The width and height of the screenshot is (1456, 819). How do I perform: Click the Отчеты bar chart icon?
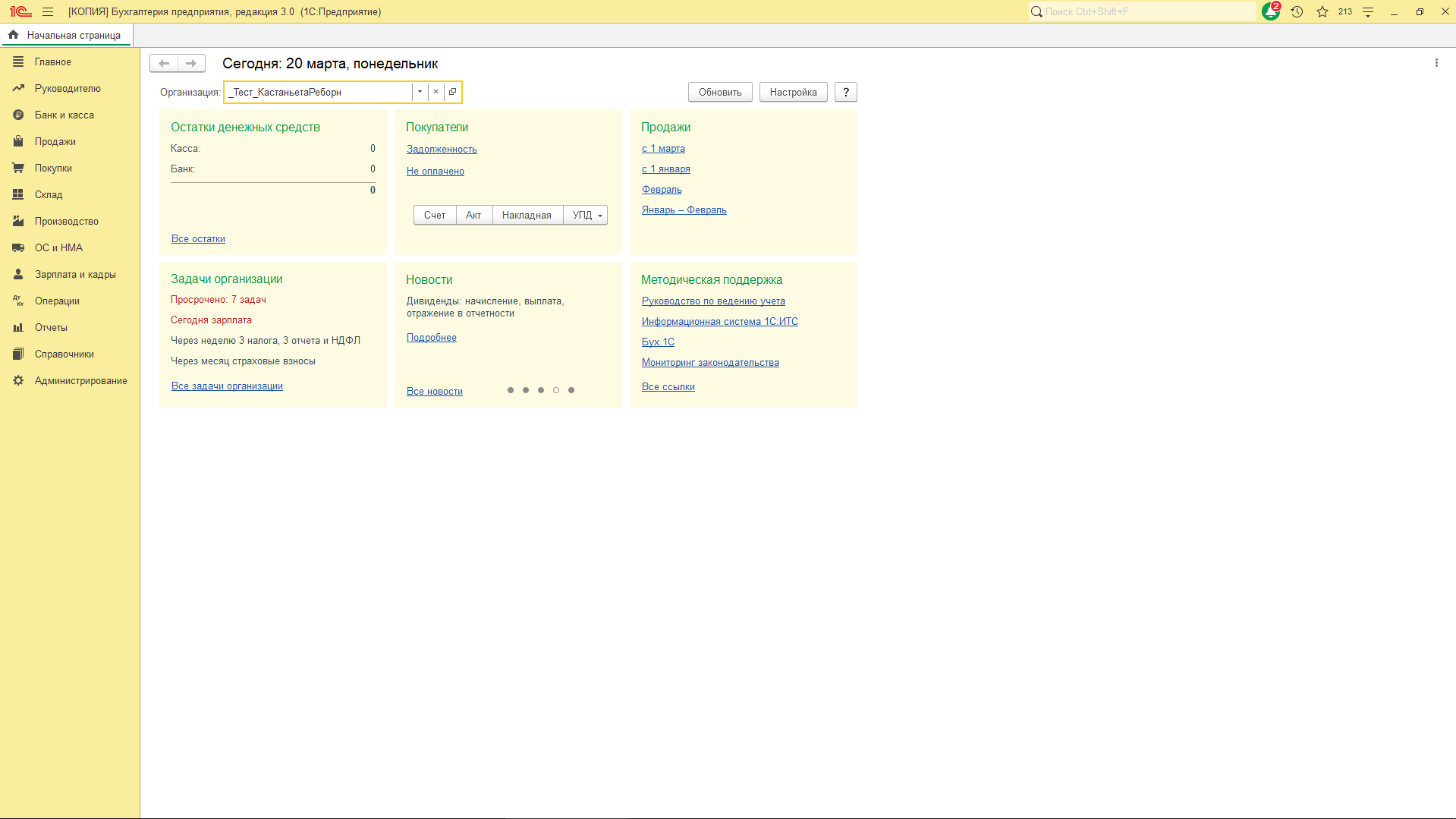click(18, 328)
